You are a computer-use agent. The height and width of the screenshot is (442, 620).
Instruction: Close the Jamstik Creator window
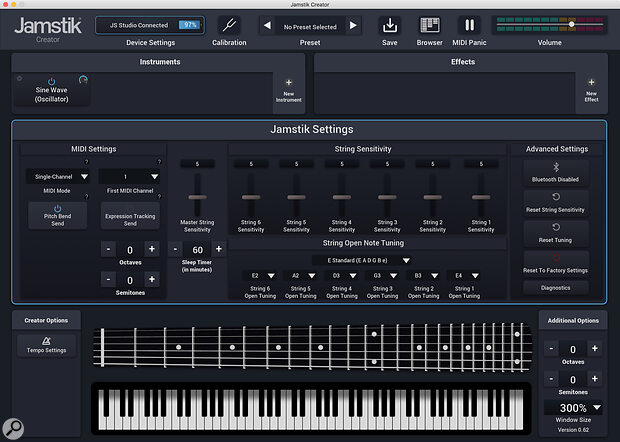point(6,4)
